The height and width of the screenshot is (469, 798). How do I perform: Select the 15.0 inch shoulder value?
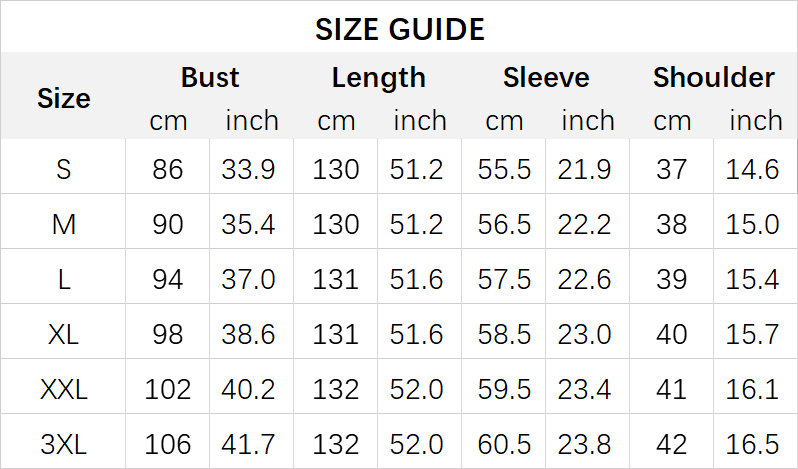(753, 224)
